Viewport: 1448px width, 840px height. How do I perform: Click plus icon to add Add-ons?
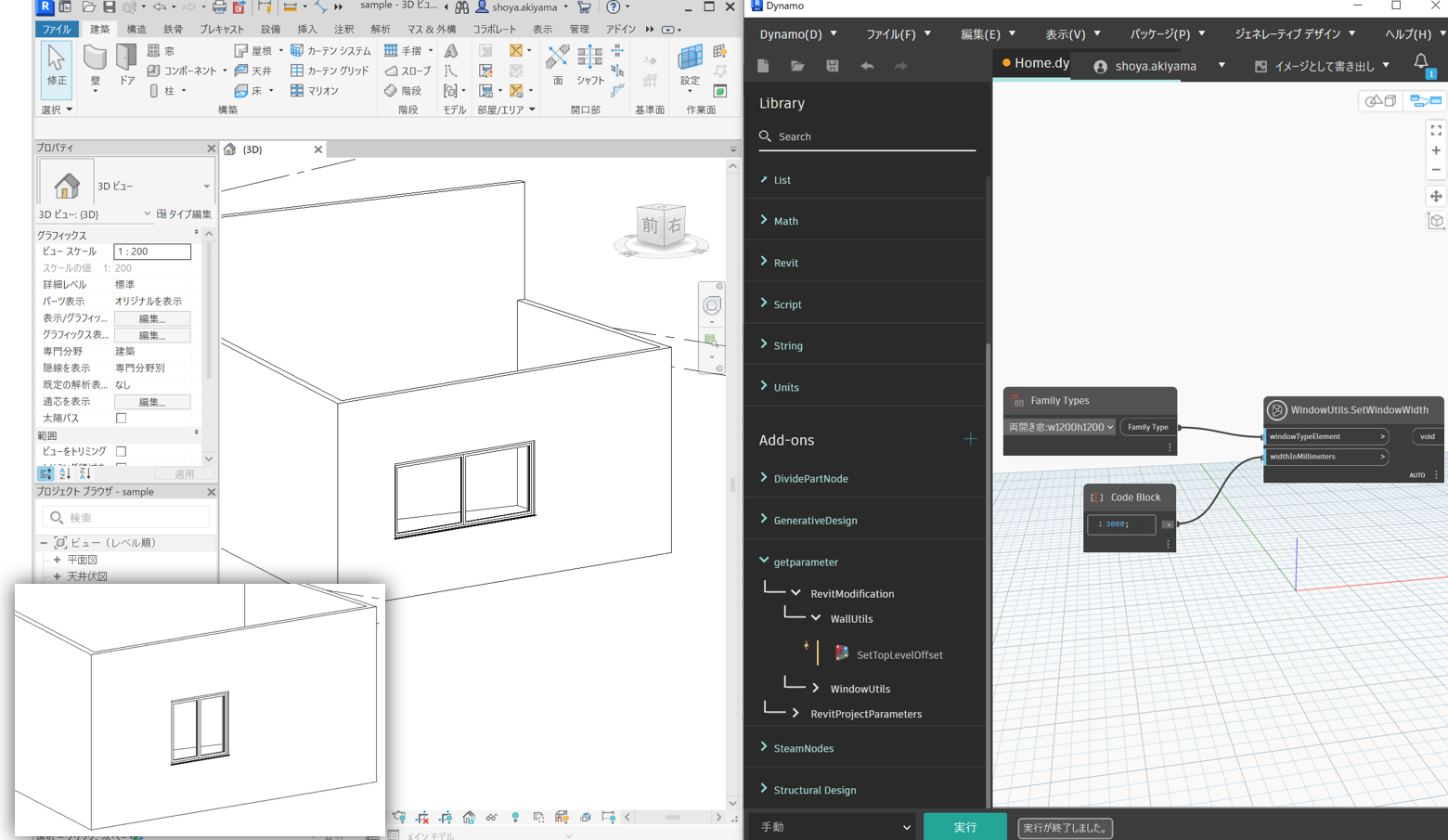(970, 439)
